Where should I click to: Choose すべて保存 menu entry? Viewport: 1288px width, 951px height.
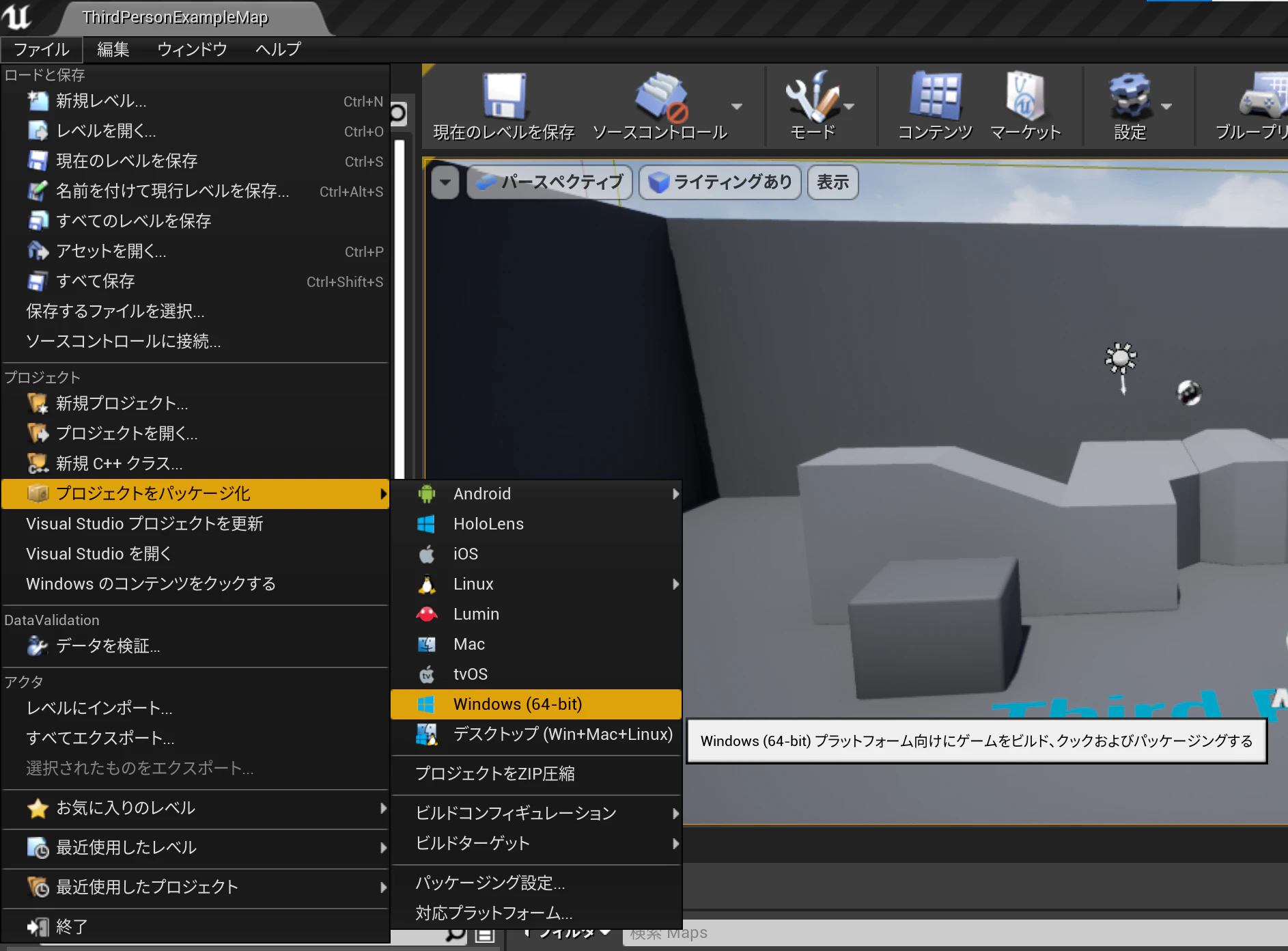tap(195, 281)
